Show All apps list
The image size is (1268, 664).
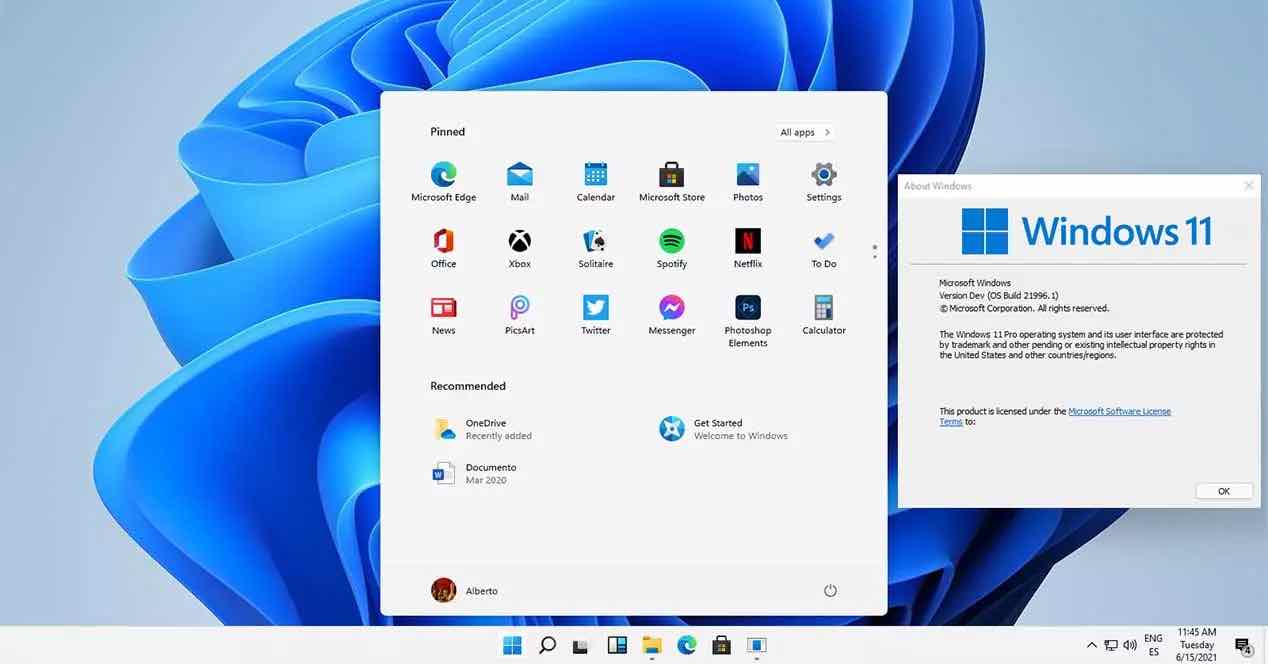[806, 132]
